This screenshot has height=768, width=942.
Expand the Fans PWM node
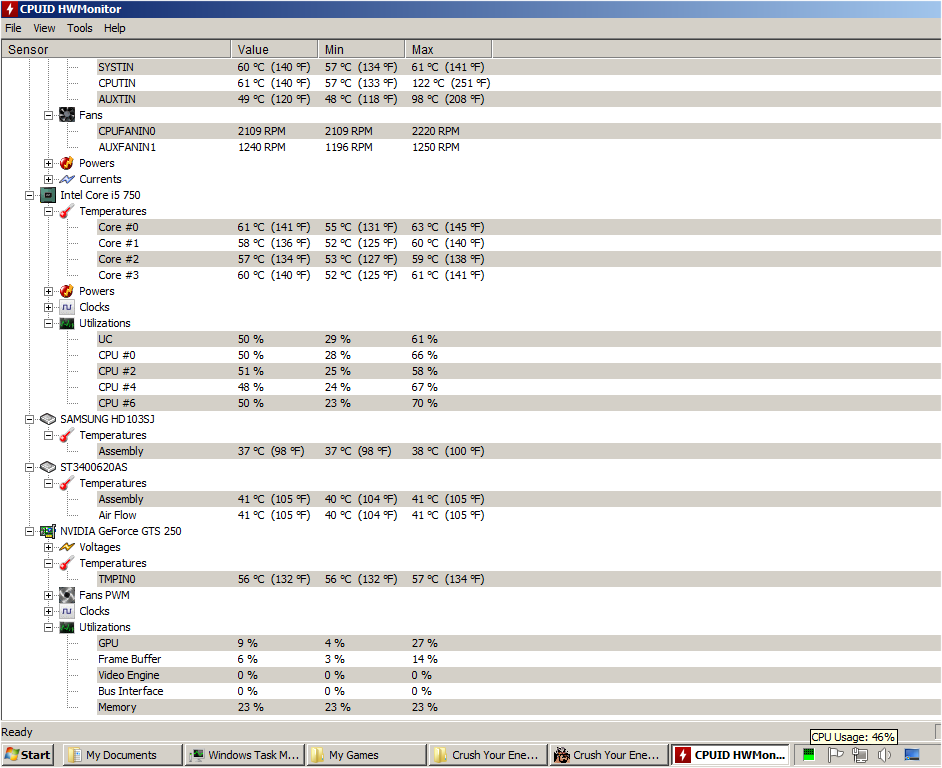point(48,596)
